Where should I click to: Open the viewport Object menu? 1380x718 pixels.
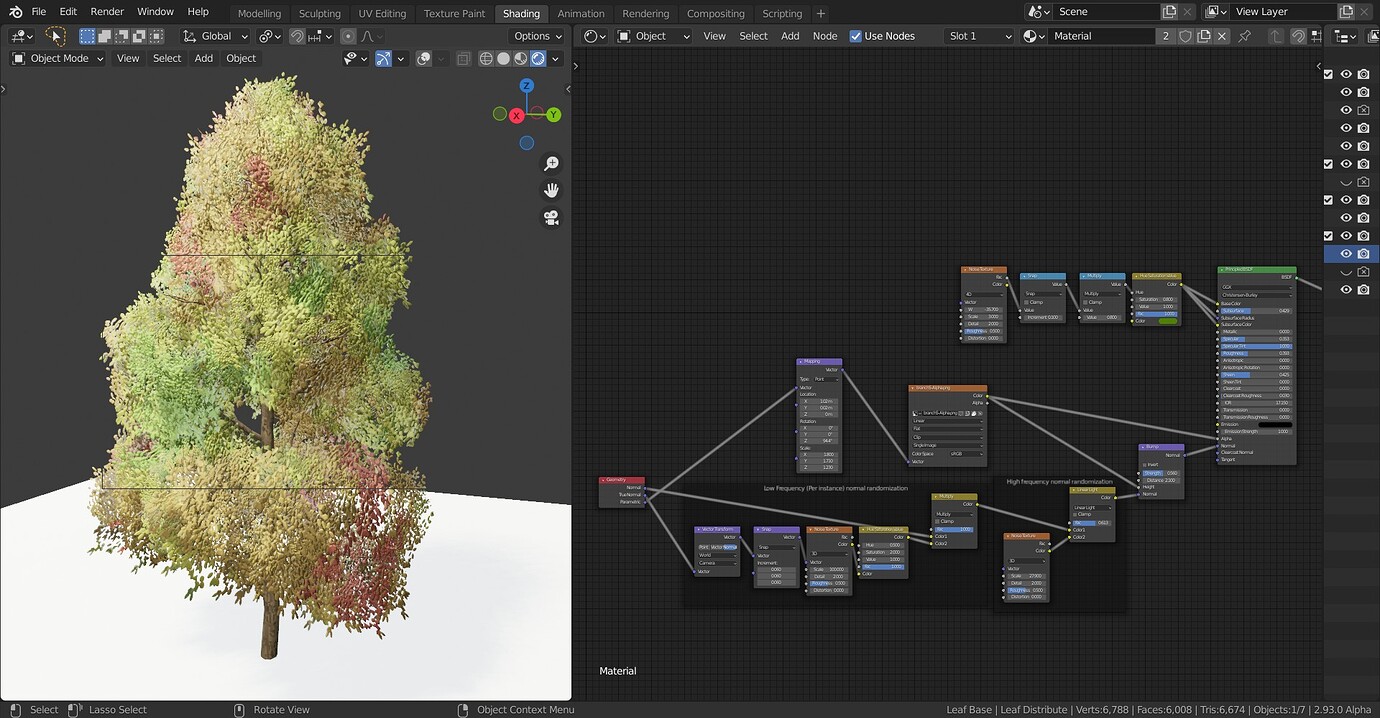point(241,58)
